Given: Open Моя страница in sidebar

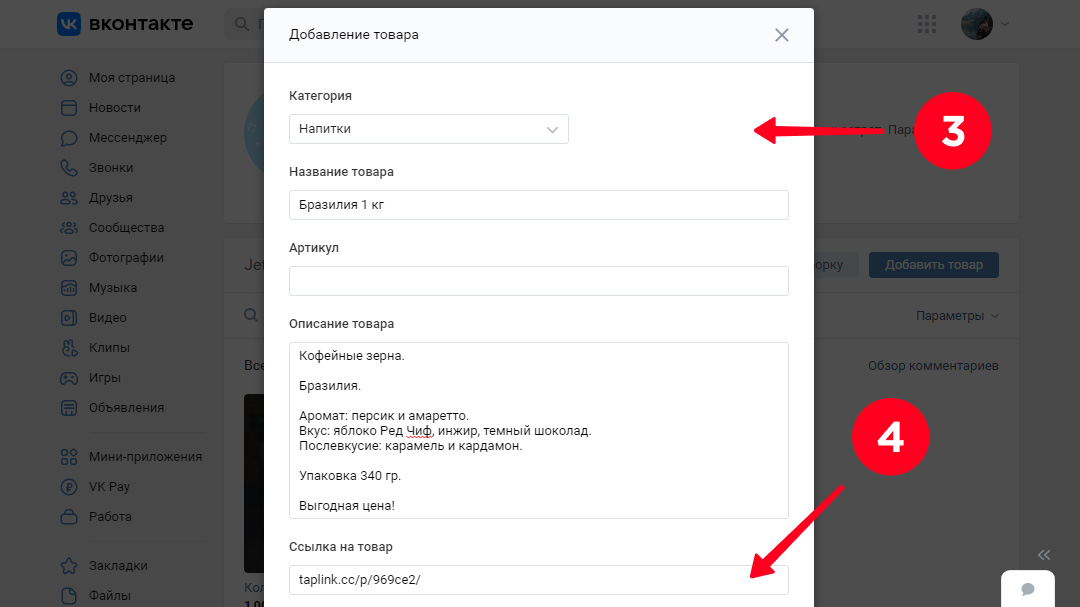Looking at the screenshot, I should click(x=118, y=78).
